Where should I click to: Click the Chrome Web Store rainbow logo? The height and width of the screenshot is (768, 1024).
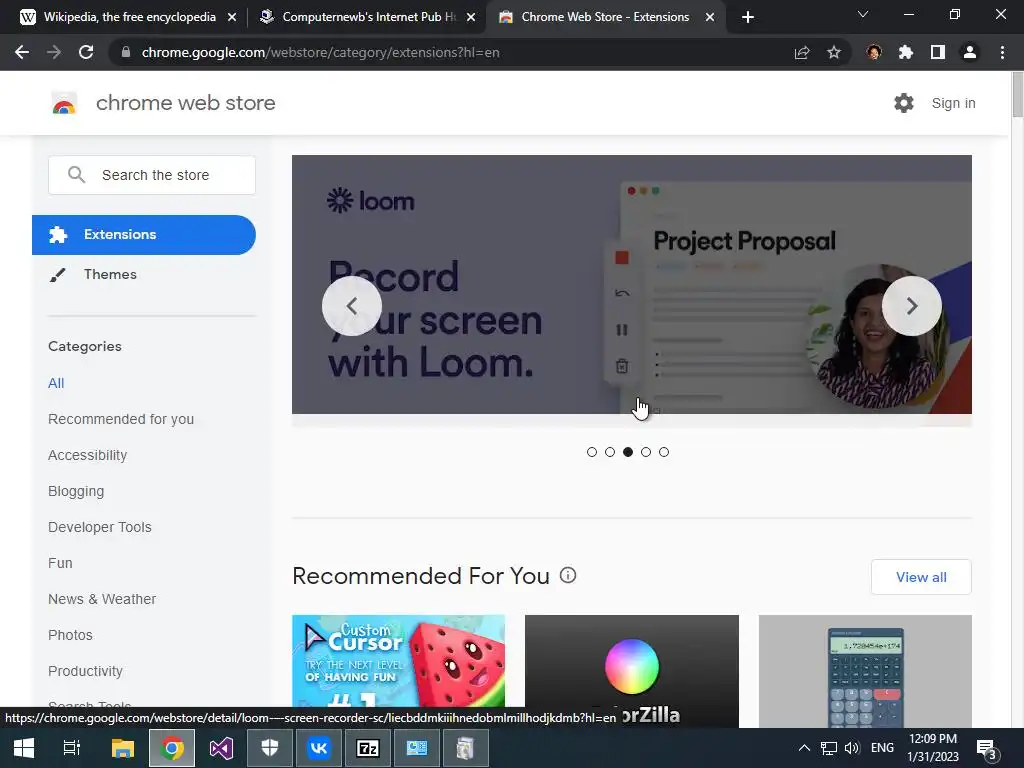coord(64,103)
